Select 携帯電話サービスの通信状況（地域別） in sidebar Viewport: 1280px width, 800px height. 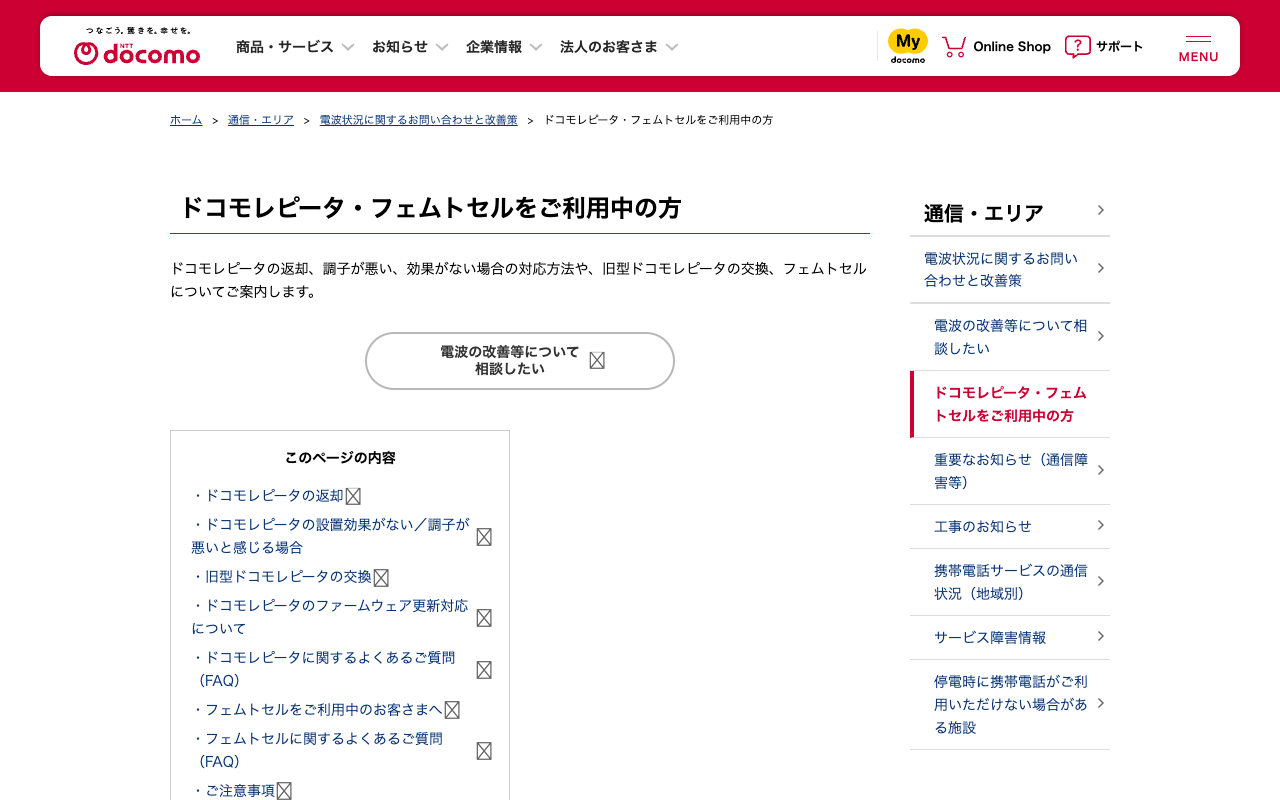point(1010,582)
